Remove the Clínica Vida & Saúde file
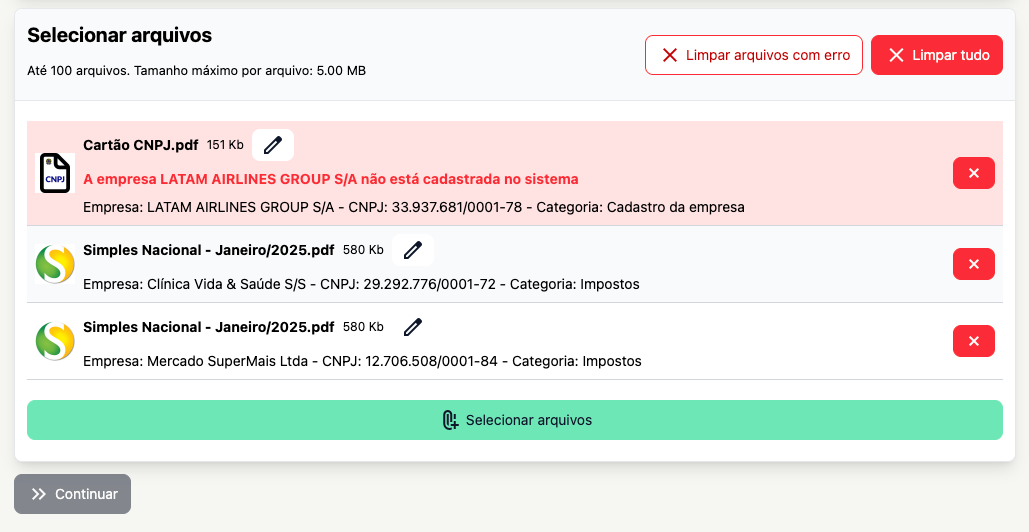Image resolution: width=1029 pixels, height=532 pixels. coord(973,264)
